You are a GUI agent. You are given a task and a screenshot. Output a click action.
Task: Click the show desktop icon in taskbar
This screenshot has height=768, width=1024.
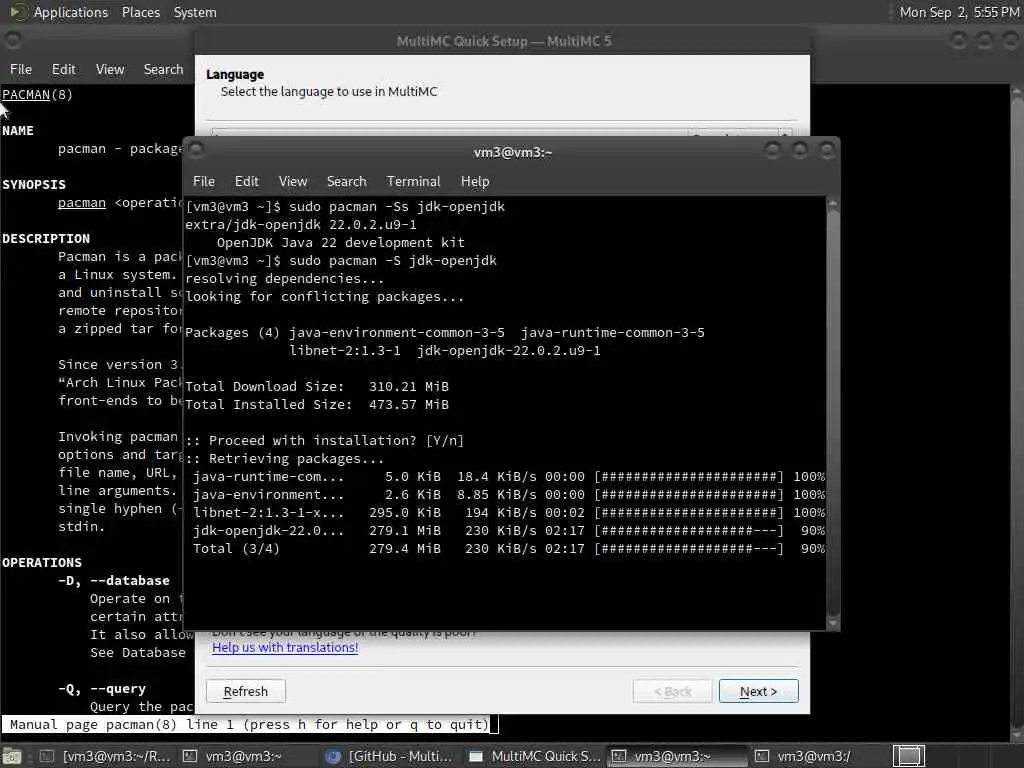(x=12, y=756)
